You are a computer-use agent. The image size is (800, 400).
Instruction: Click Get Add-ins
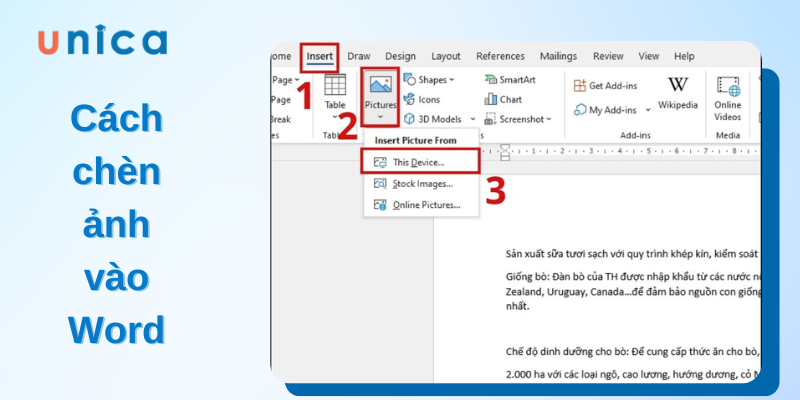tap(606, 86)
